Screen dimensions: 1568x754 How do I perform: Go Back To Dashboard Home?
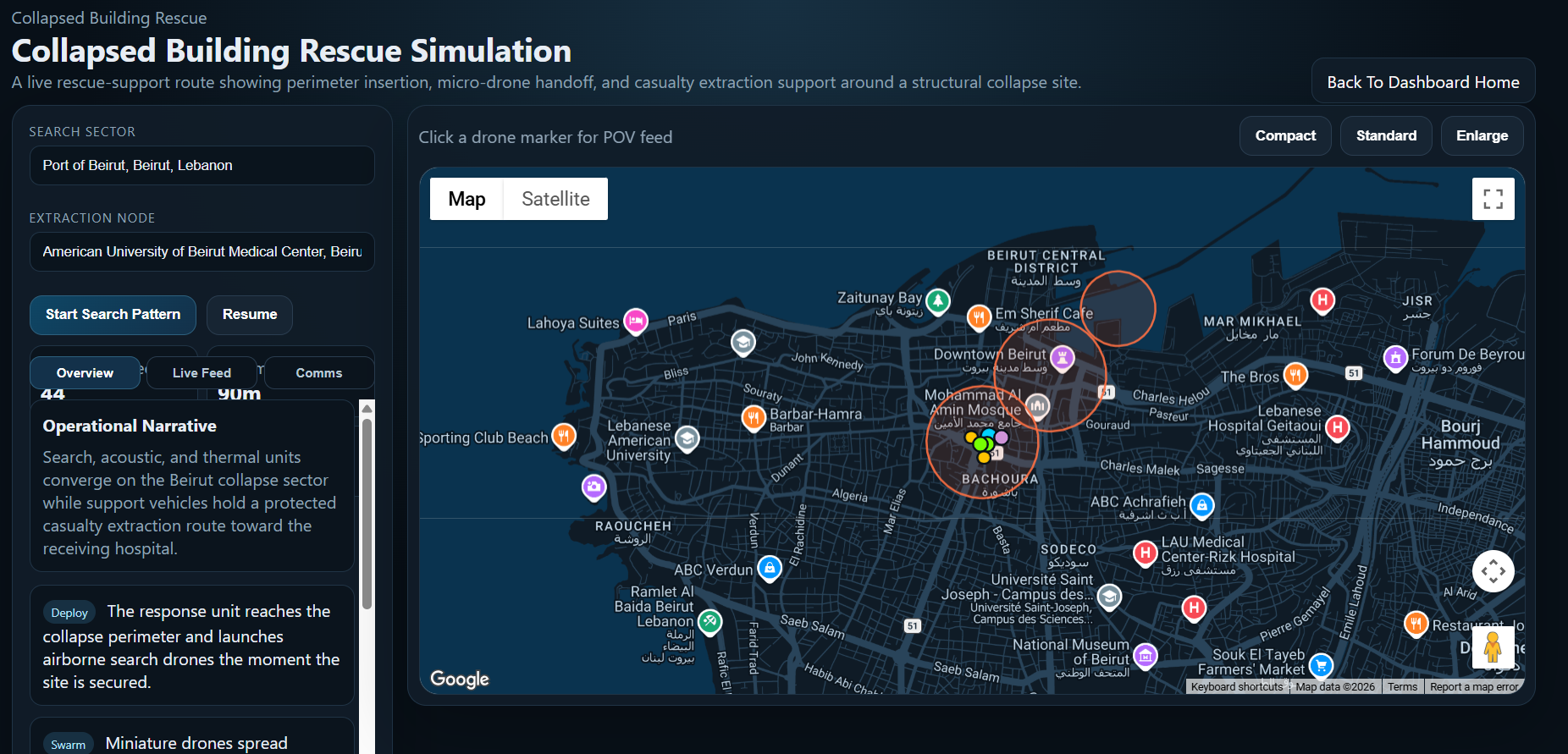pyautogui.click(x=1423, y=82)
